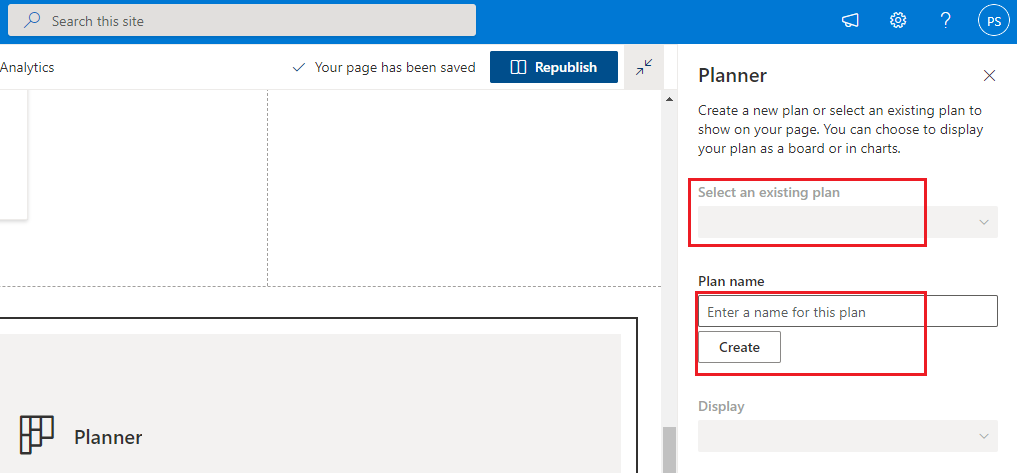Click the Republish button
This screenshot has height=473, width=1017.
coord(553,67)
